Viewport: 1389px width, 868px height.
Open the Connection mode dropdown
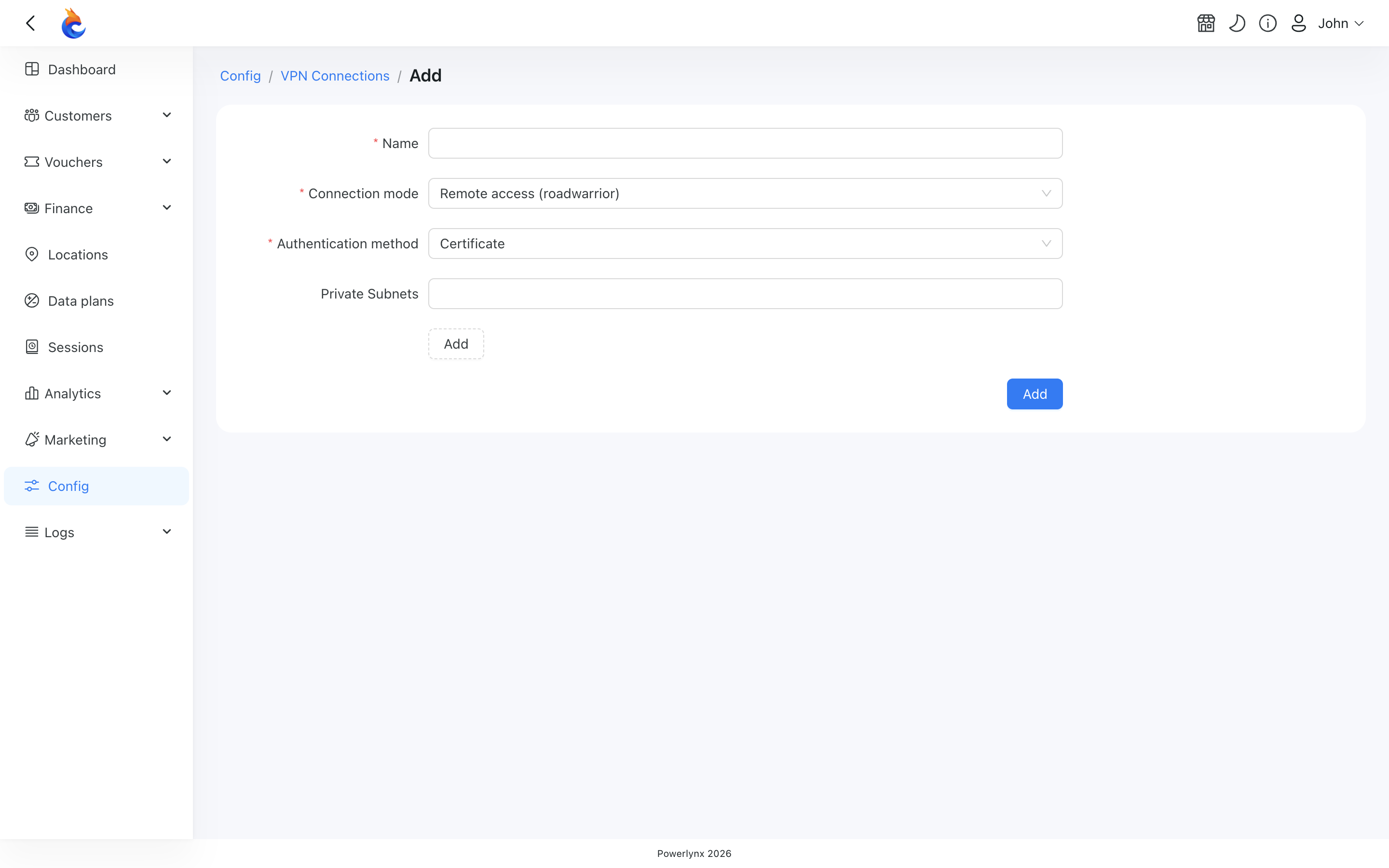click(x=745, y=193)
